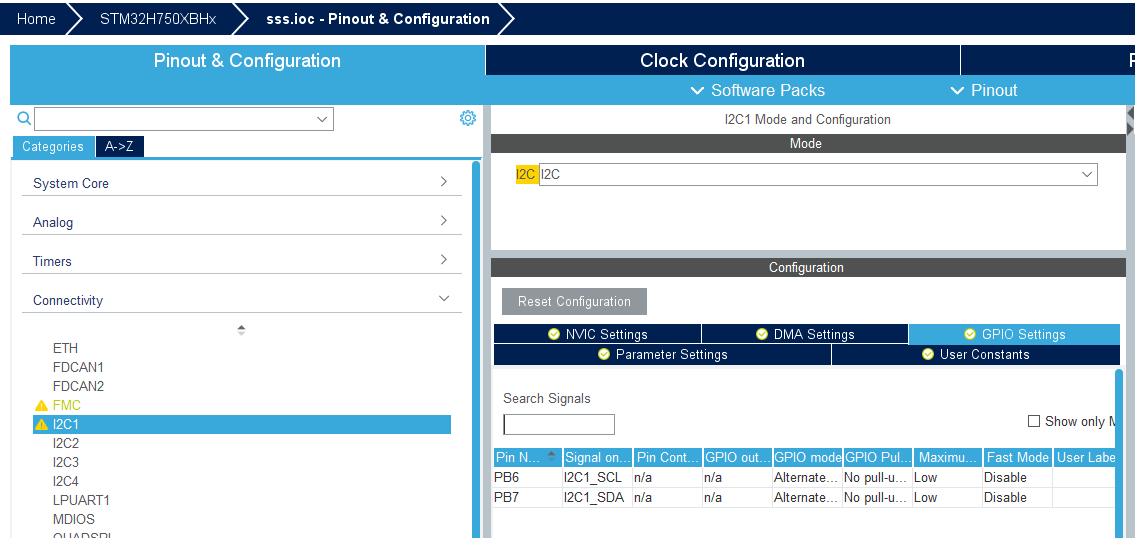
Task: Sort by the GPIO mode column header
Action: pos(807,457)
